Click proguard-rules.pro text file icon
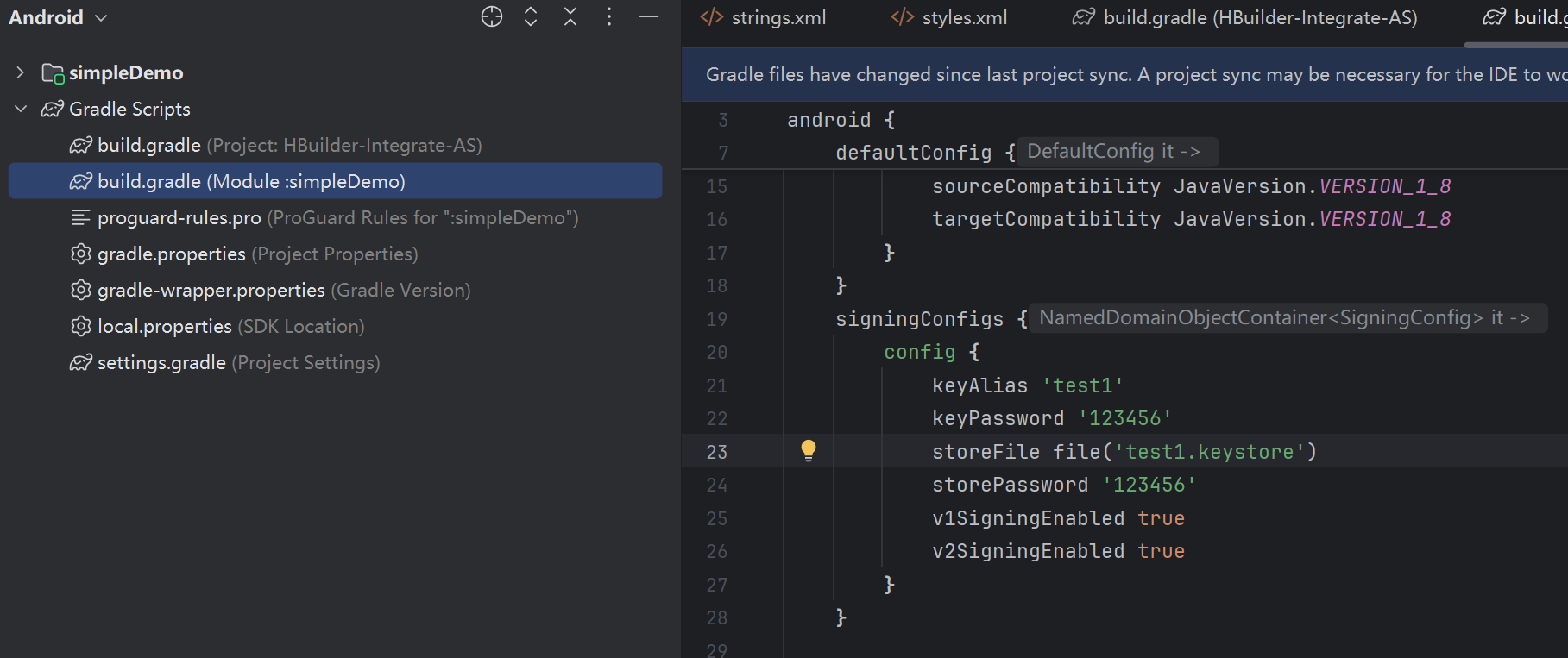Screen dimensions: 1568x658 click(x=80, y=217)
